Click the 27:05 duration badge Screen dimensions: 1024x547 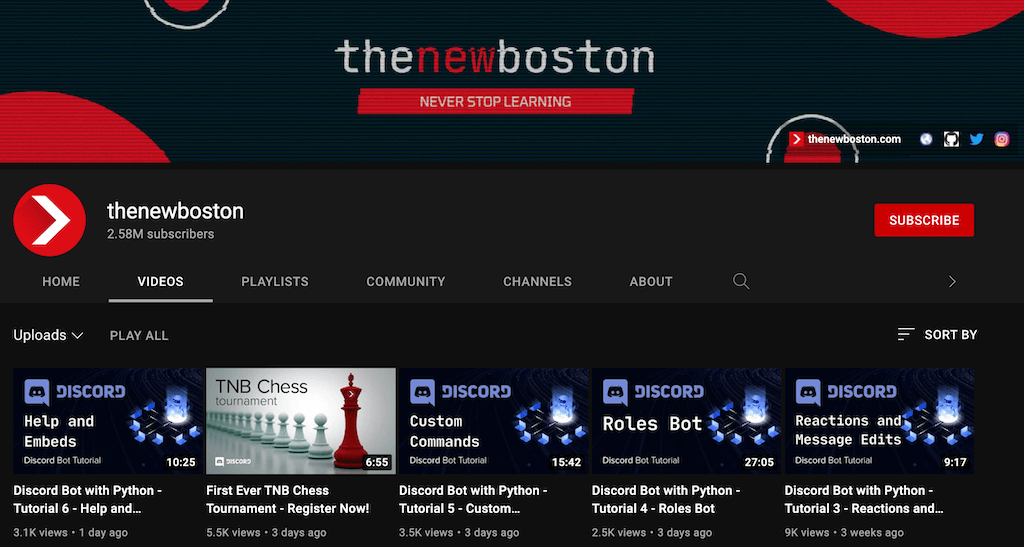pos(759,462)
